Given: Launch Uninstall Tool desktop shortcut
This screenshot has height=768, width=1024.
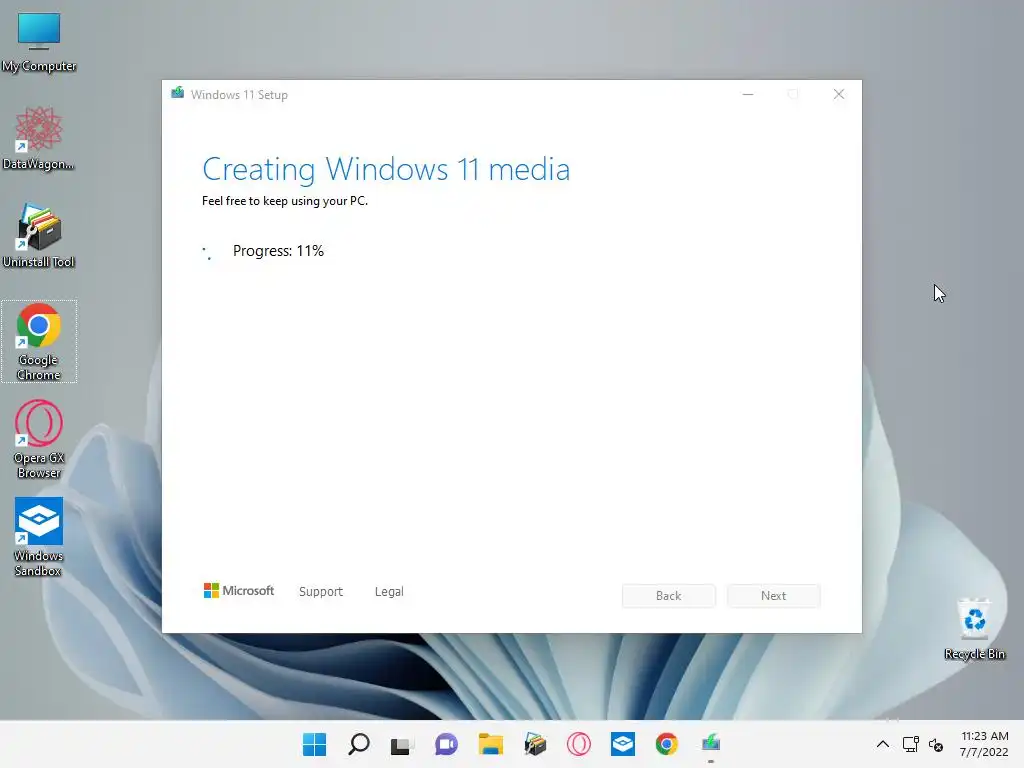Looking at the screenshot, I should point(39,235).
